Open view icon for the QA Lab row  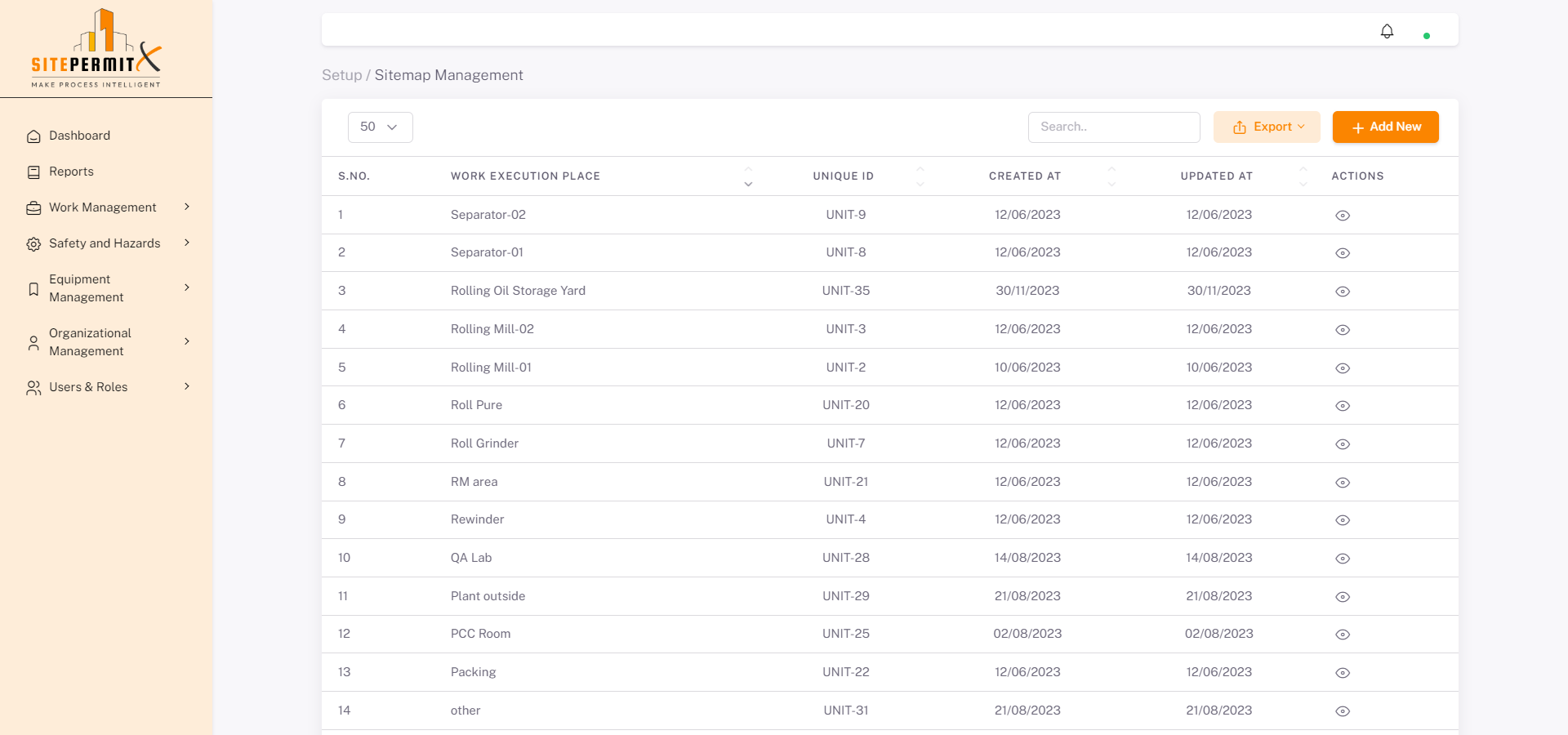tap(1342, 559)
